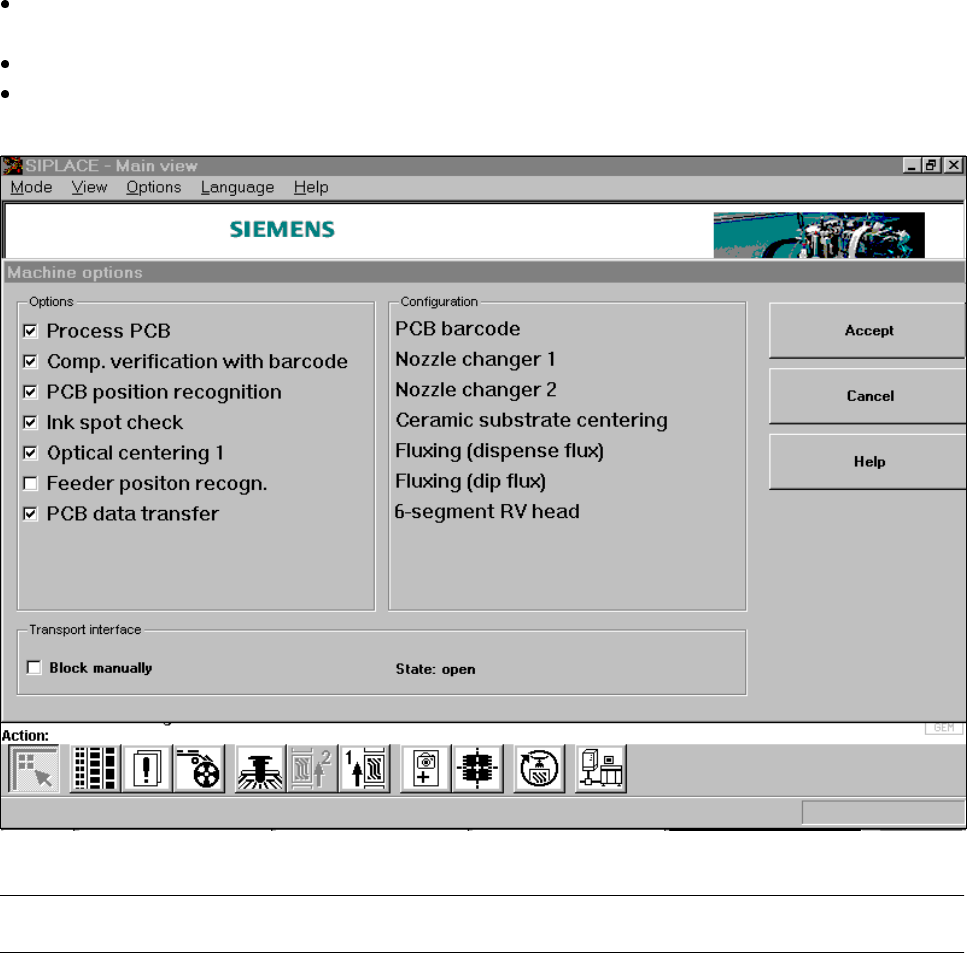The height and width of the screenshot is (953, 967).
Task: Click the Cancel button
Action: coord(868,396)
